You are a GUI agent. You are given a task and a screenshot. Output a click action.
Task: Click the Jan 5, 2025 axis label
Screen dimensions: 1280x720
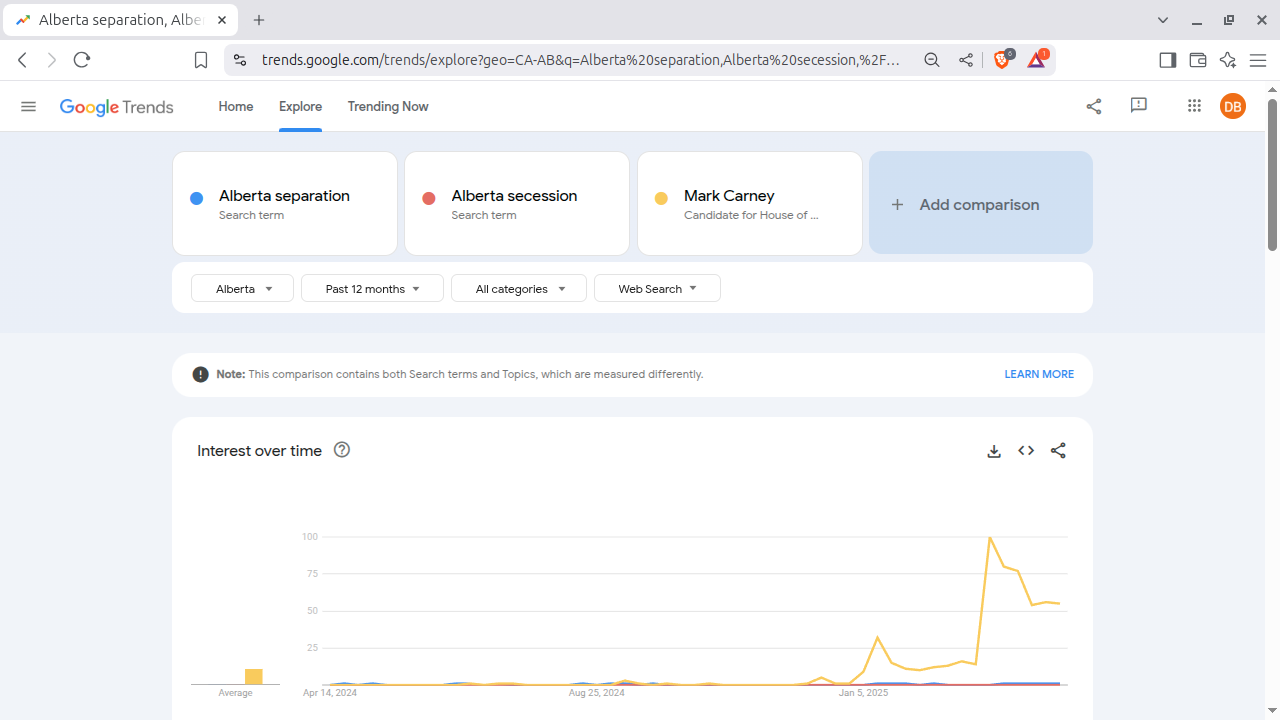863,693
